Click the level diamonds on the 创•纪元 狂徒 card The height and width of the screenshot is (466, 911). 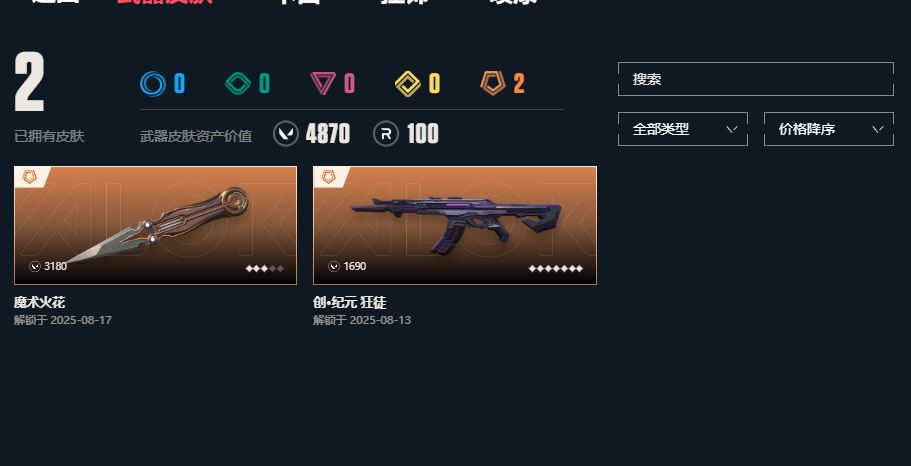pos(555,268)
